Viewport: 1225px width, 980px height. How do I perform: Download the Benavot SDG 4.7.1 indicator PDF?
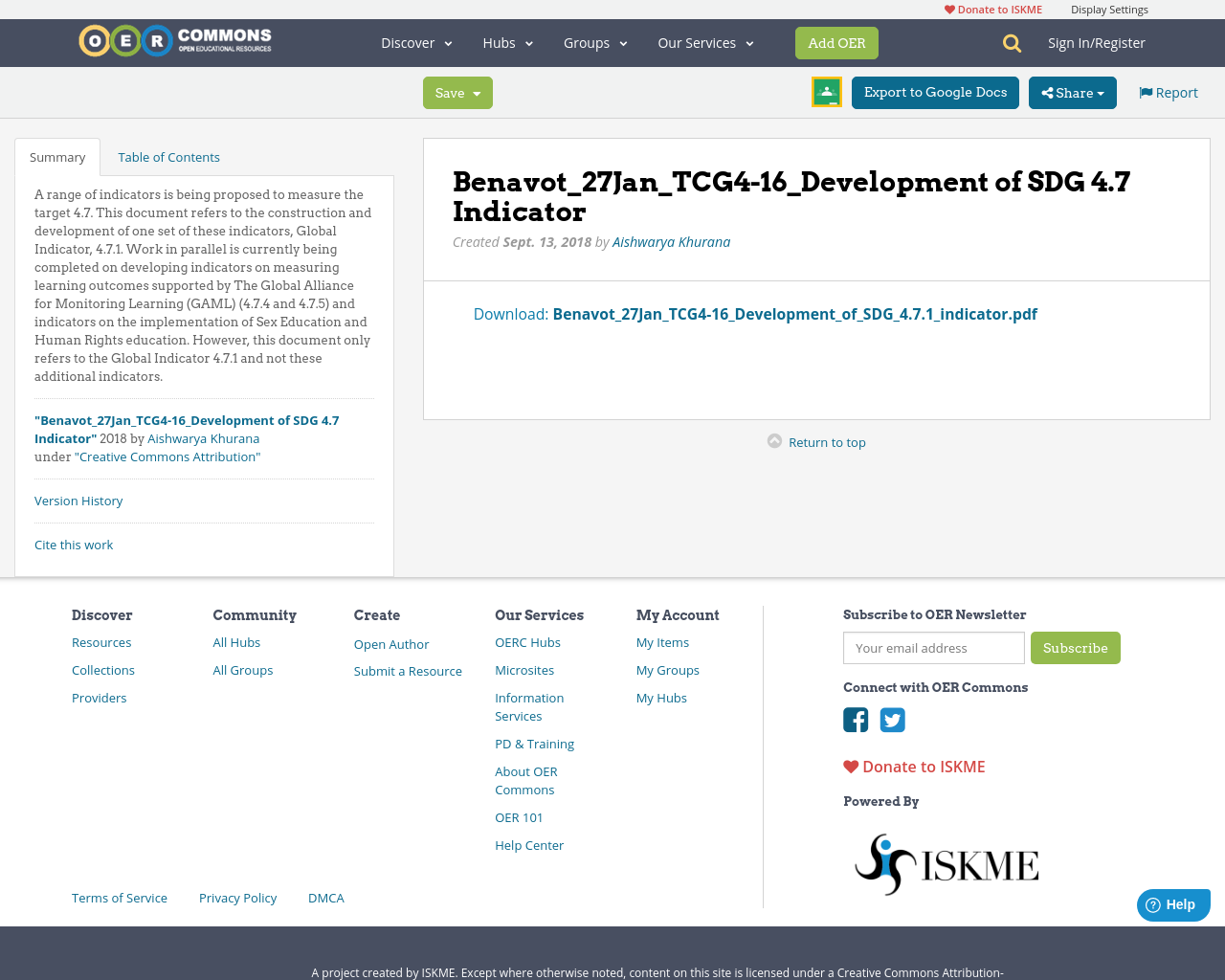794,314
